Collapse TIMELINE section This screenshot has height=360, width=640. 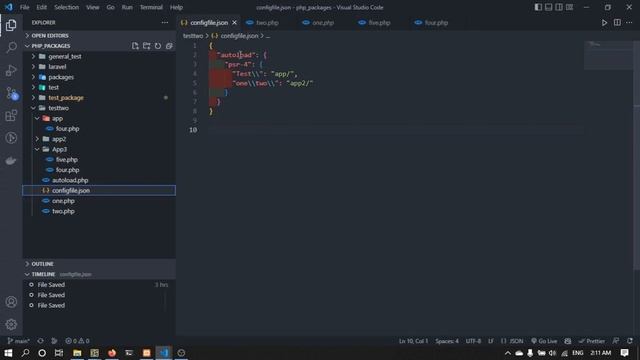pyautogui.click(x=99, y=274)
